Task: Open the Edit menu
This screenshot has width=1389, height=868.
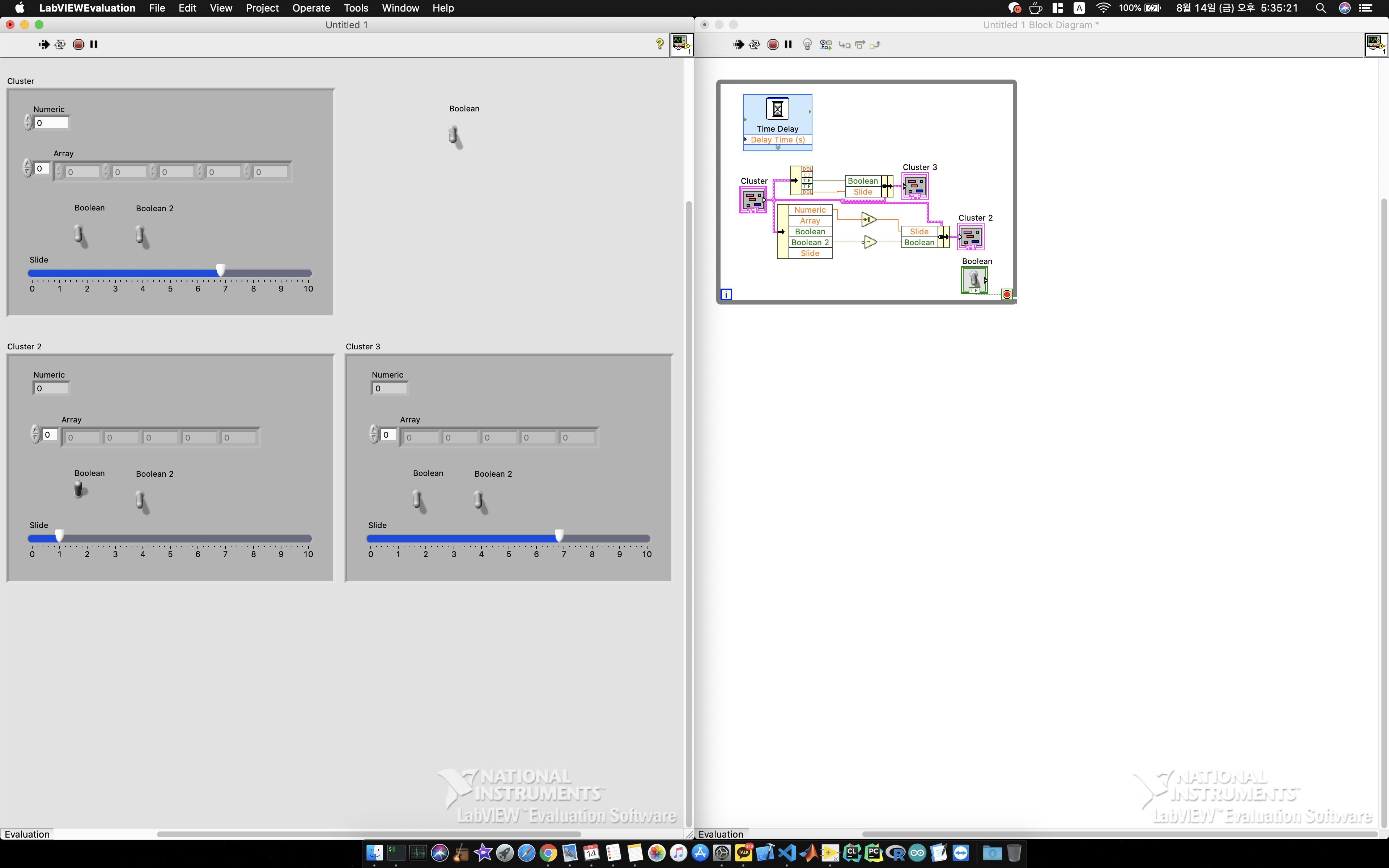Action: tap(187, 8)
